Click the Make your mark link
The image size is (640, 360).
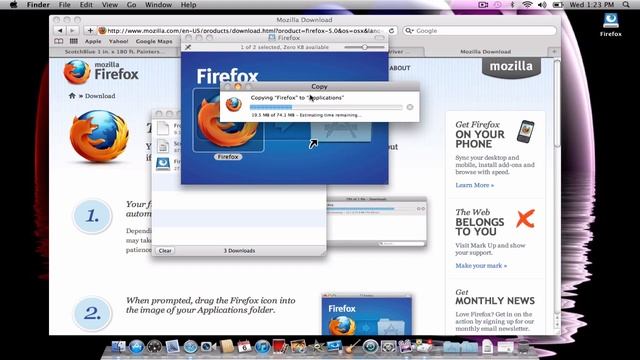tap(481, 266)
